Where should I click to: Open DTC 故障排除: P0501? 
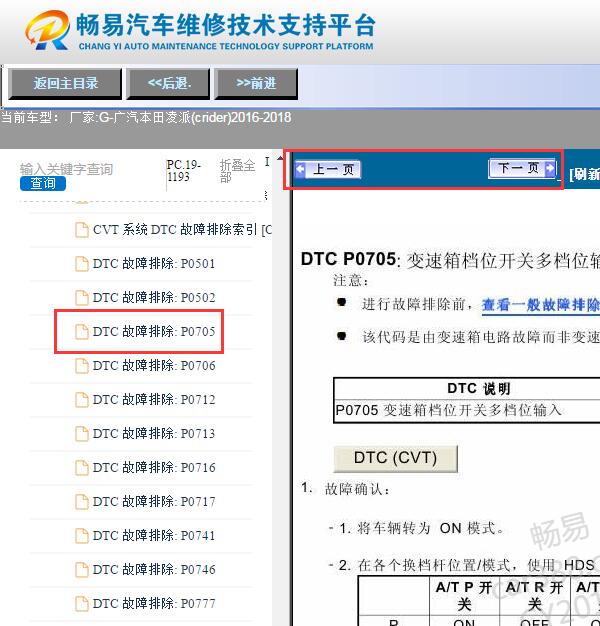[x=145, y=263]
